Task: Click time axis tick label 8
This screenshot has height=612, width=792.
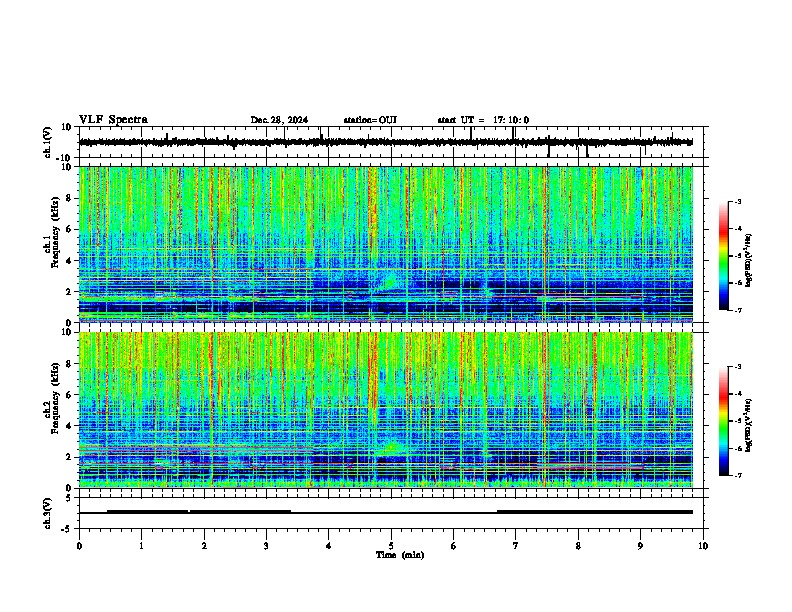Action: pyautogui.click(x=578, y=546)
